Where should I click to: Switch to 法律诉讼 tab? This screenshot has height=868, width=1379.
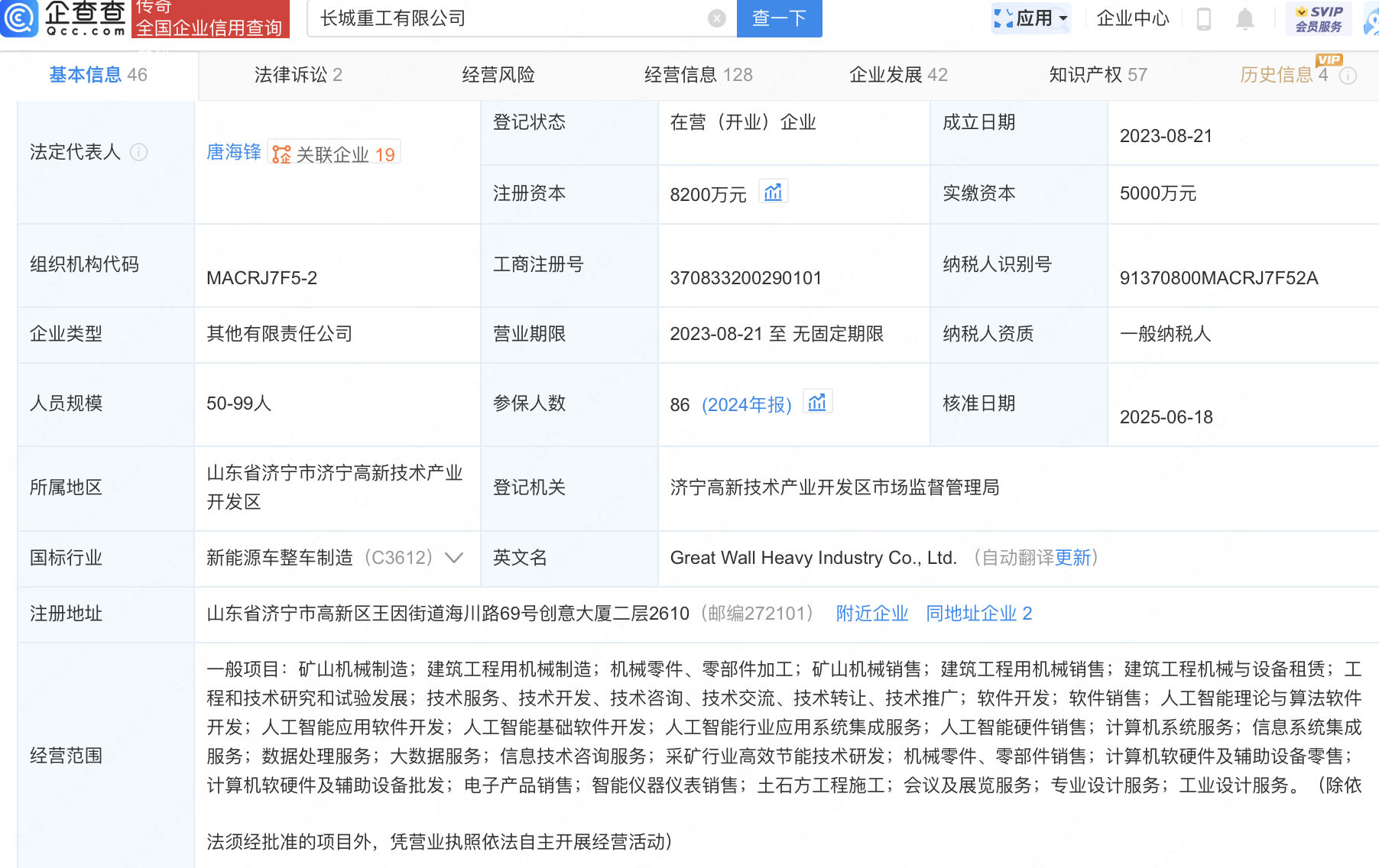(298, 75)
